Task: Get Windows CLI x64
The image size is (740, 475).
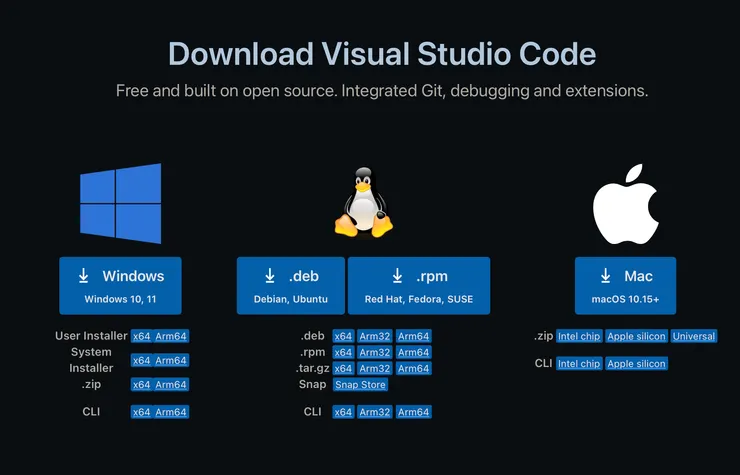Action: (142, 412)
